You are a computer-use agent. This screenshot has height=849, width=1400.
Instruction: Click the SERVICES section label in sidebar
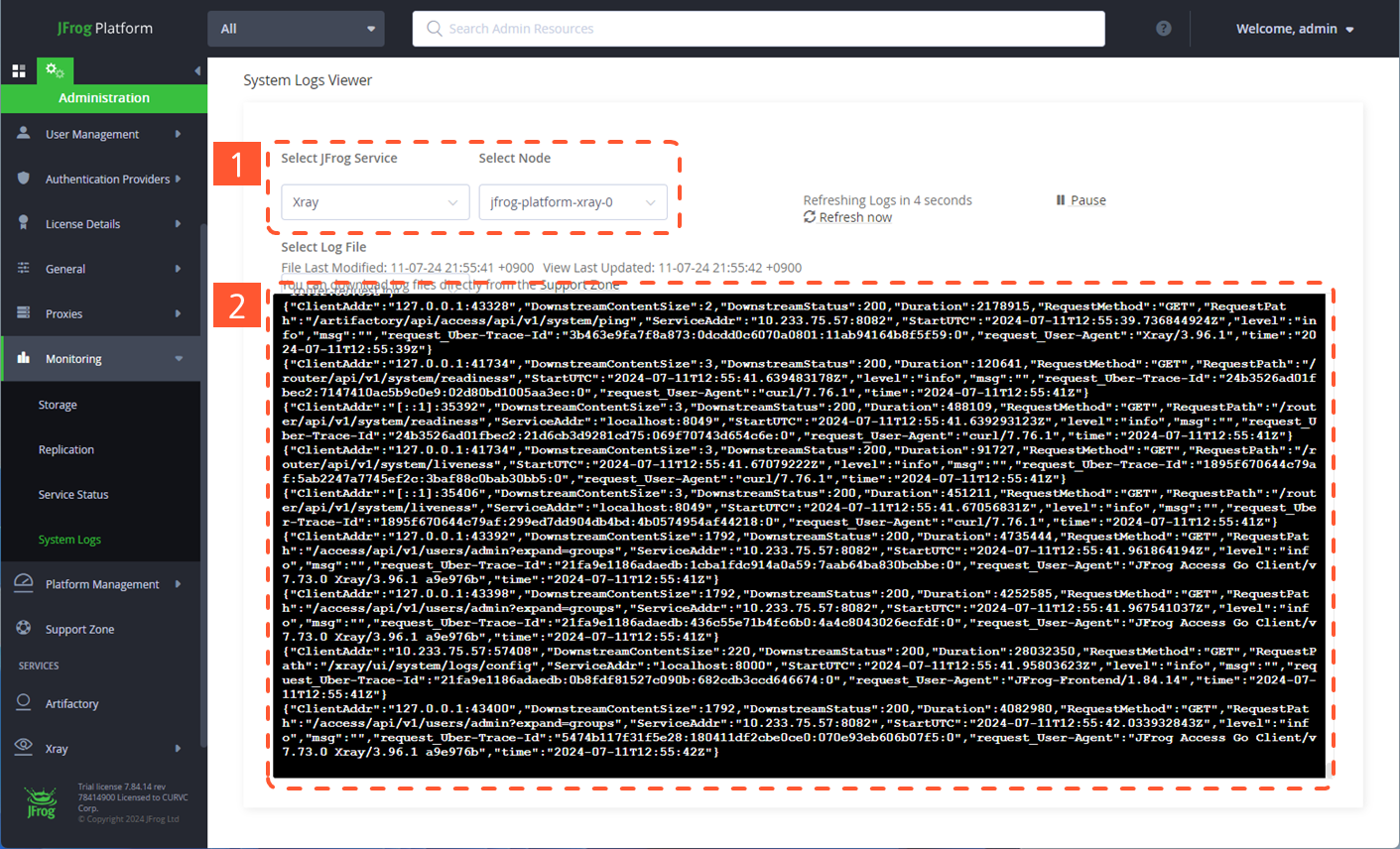pyautogui.click(x=39, y=666)
